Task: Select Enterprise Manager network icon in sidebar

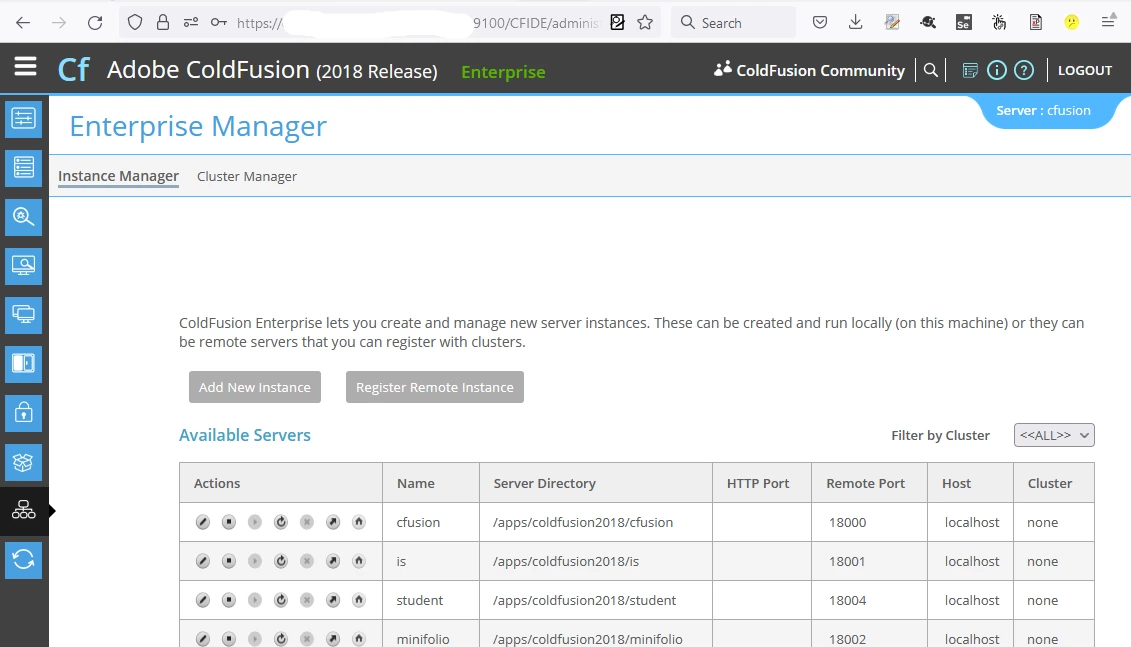Action: click(24, 511)
